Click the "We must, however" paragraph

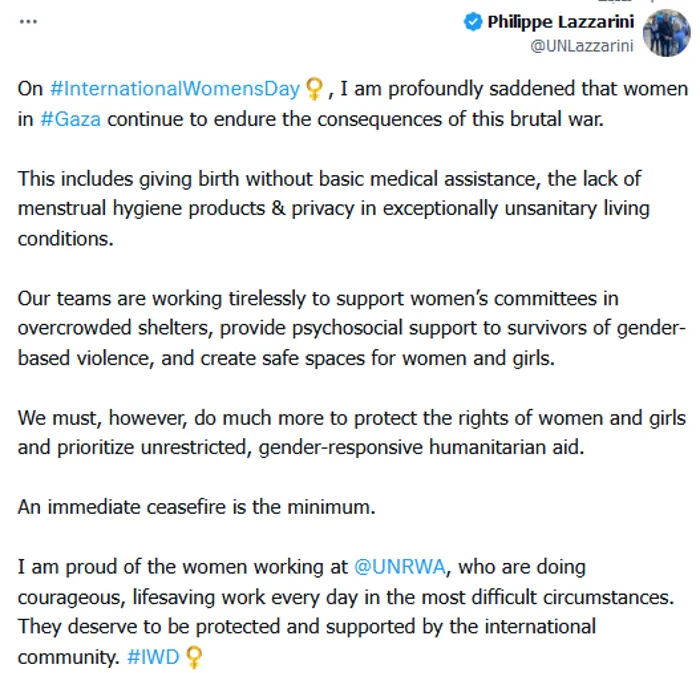(351, 433)
